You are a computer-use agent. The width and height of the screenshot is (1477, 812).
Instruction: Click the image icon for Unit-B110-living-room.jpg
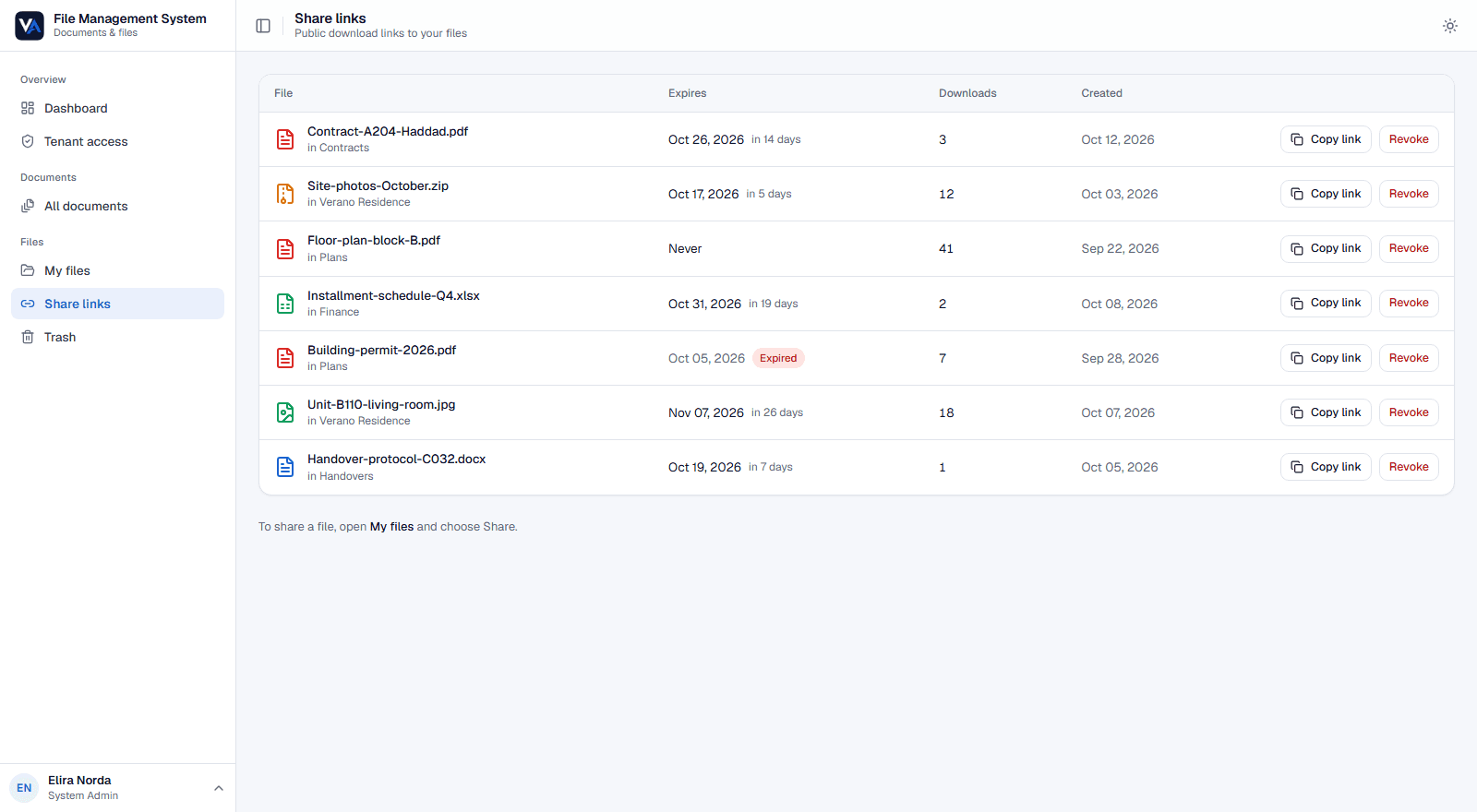[285, 412]
